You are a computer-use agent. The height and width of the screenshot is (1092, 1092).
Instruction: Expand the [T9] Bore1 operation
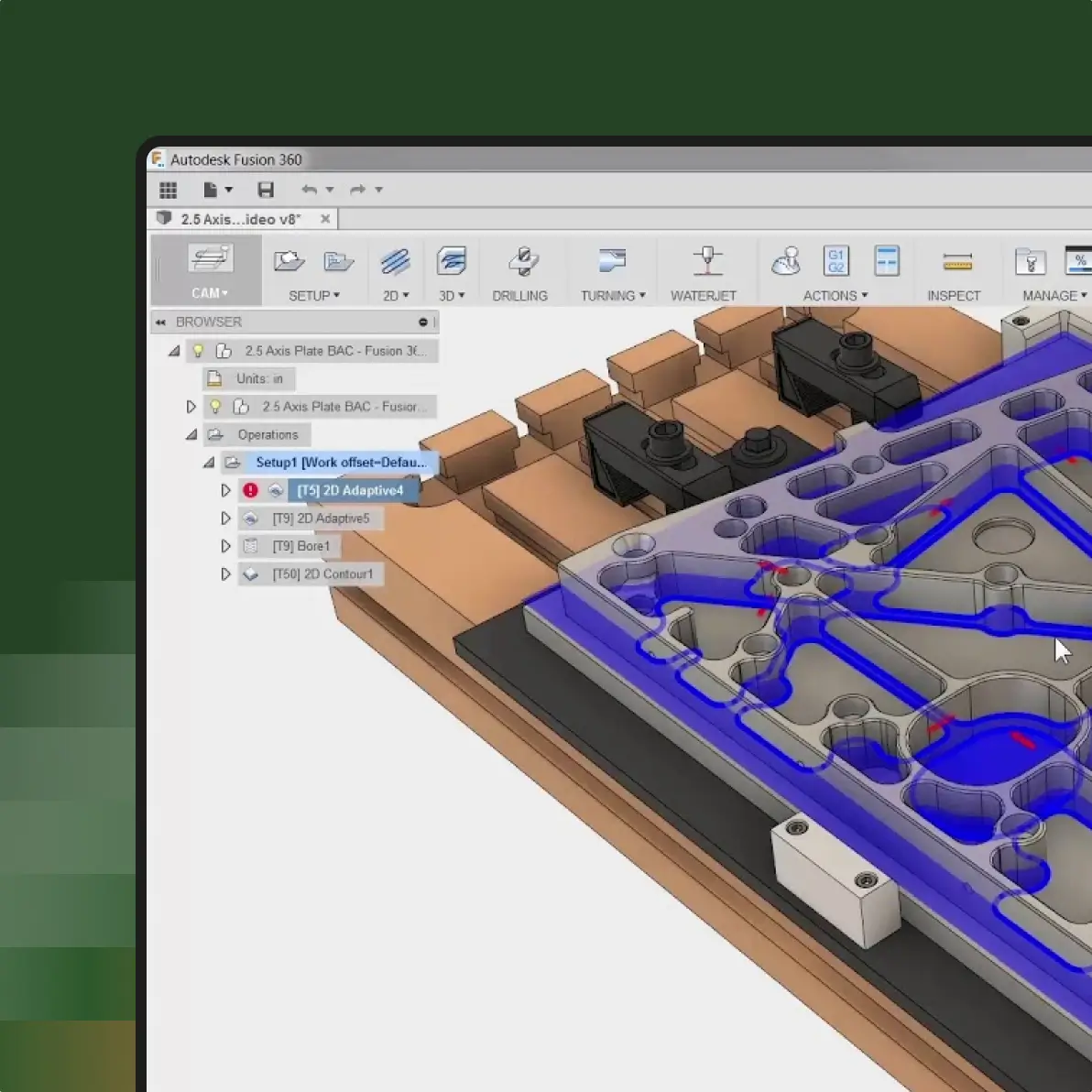(225, 546)
